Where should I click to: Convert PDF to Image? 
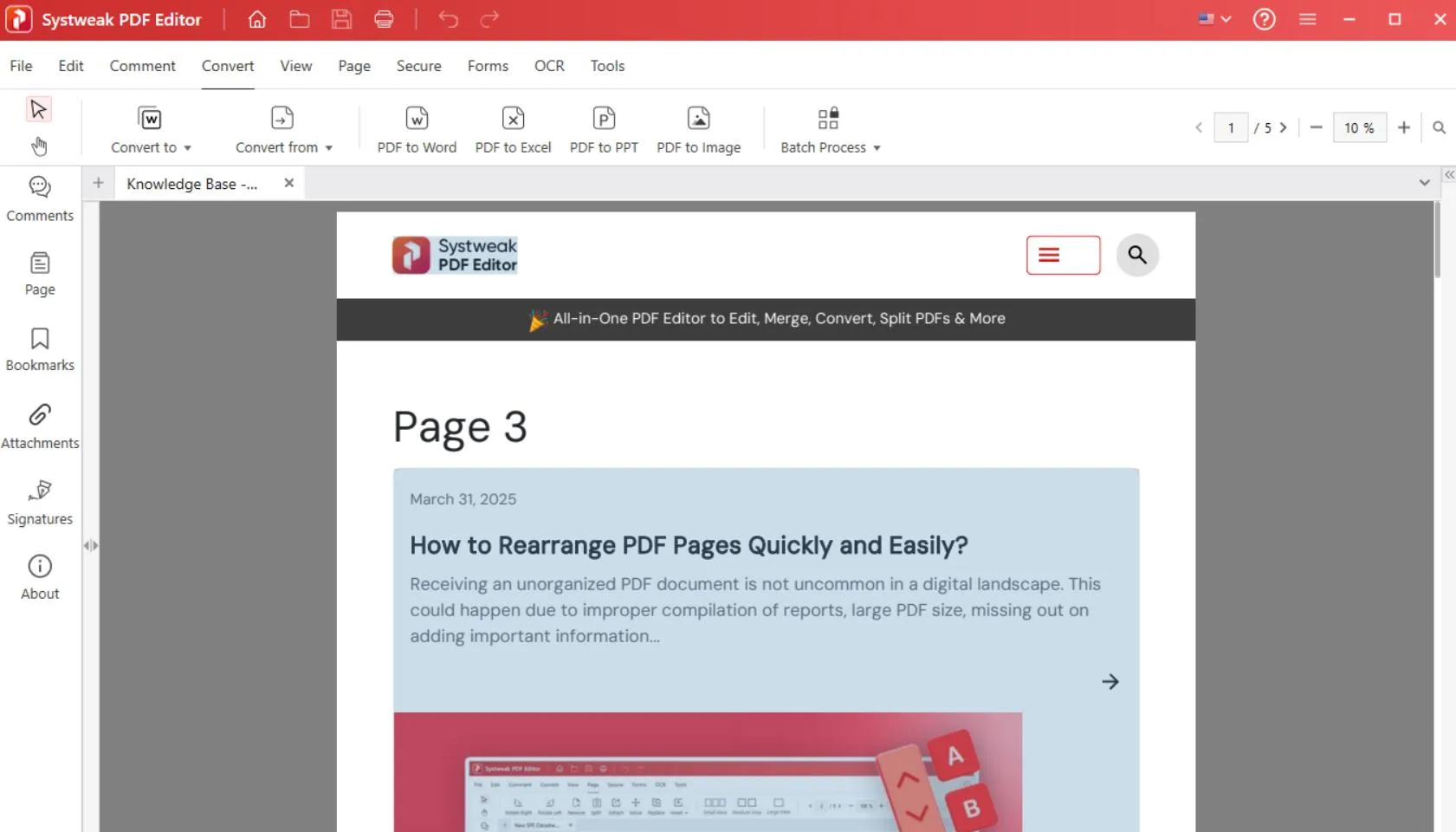(698, 128)
